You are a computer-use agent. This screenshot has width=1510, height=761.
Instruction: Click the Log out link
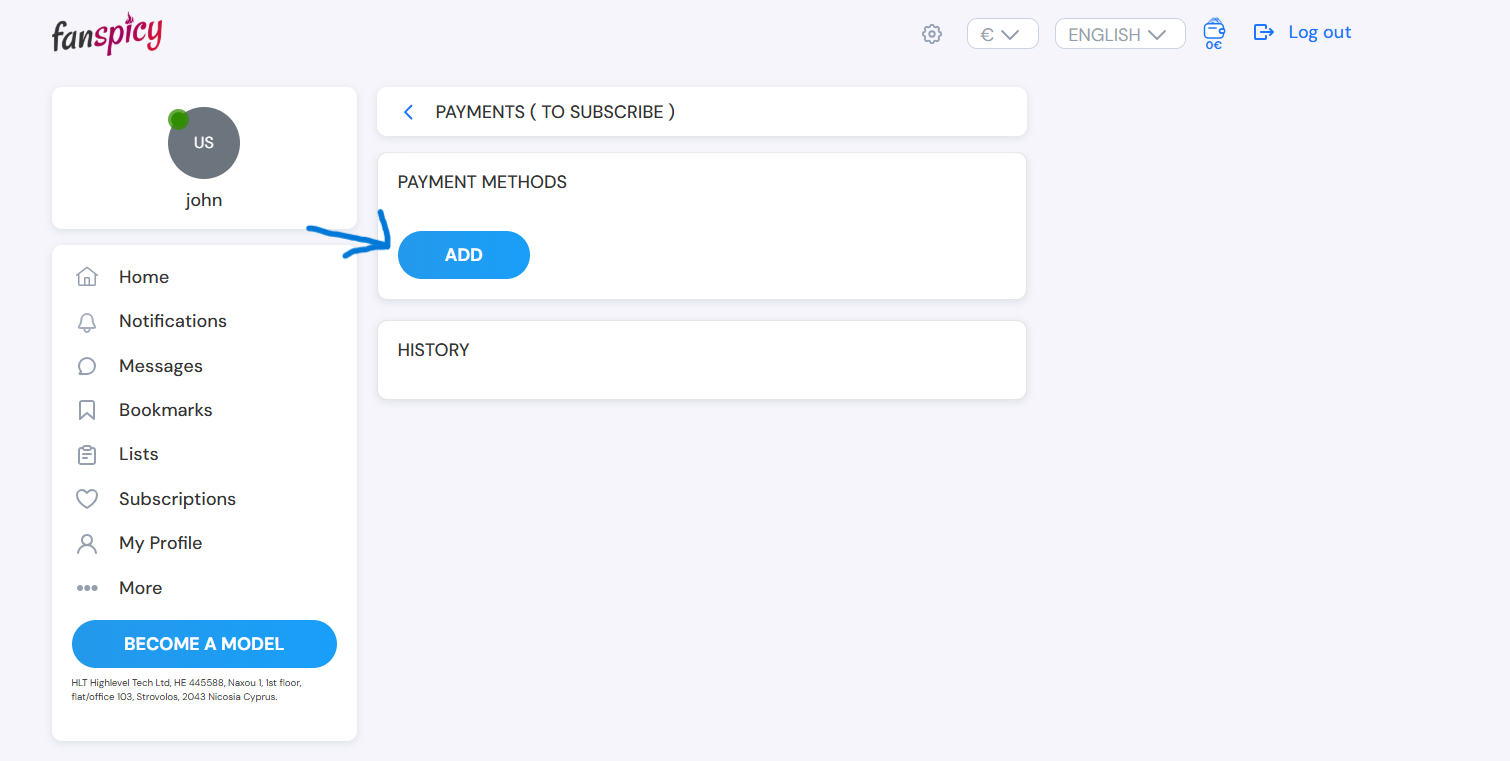pyautogui.click(x=1319, y=32)
